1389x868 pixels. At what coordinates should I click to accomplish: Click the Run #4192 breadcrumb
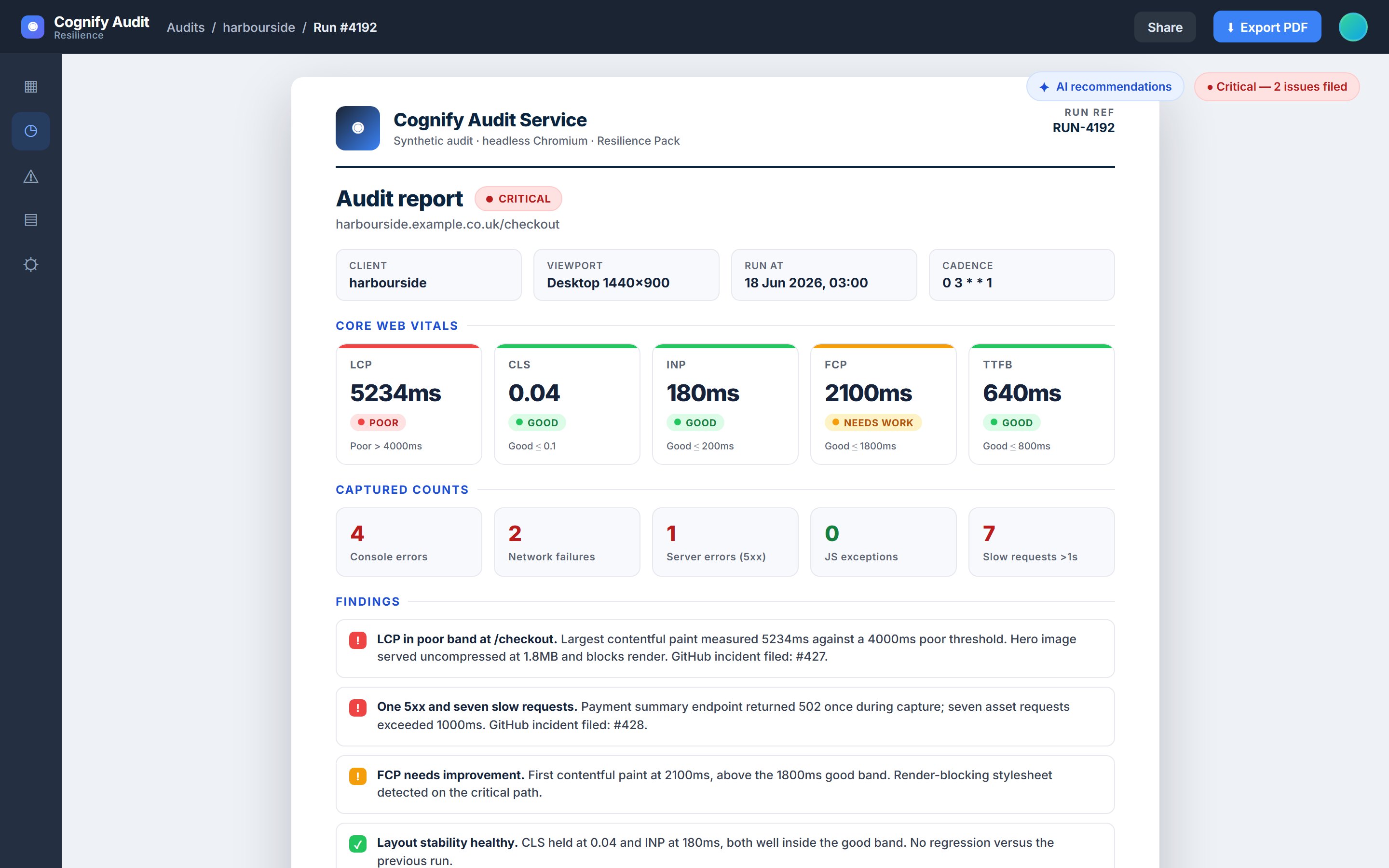coord(345,27)
